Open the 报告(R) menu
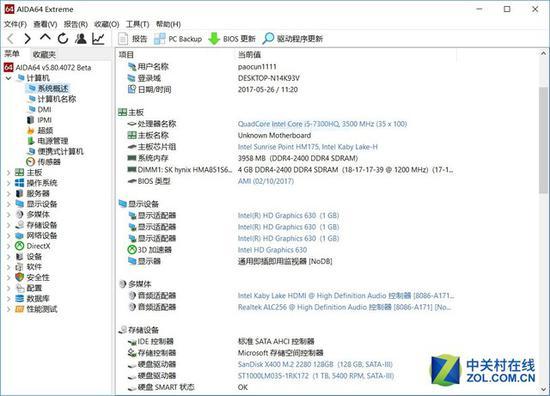The height and width of the screenshot is (396, 550). 75,24
